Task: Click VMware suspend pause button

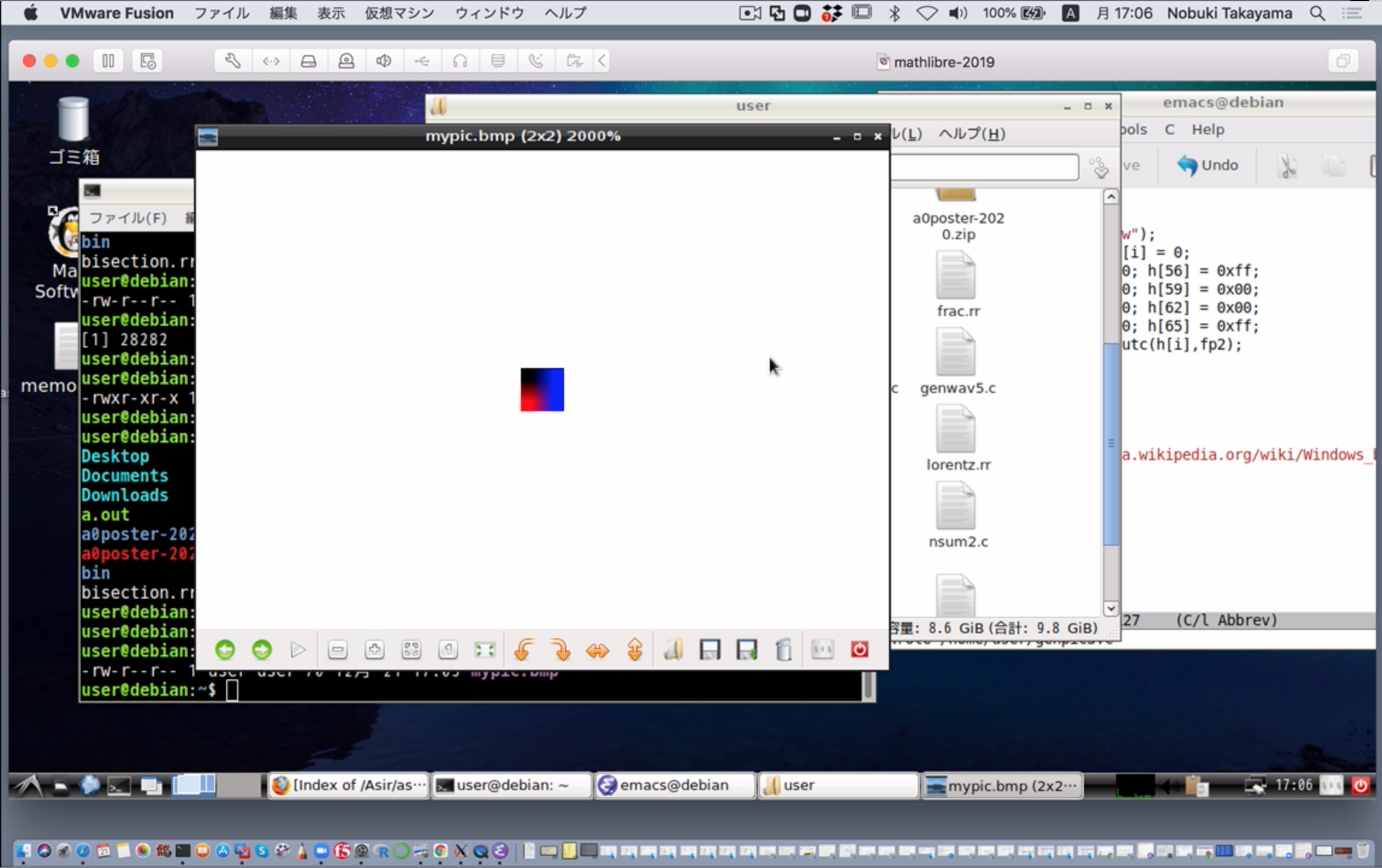Action: [108, 61]
